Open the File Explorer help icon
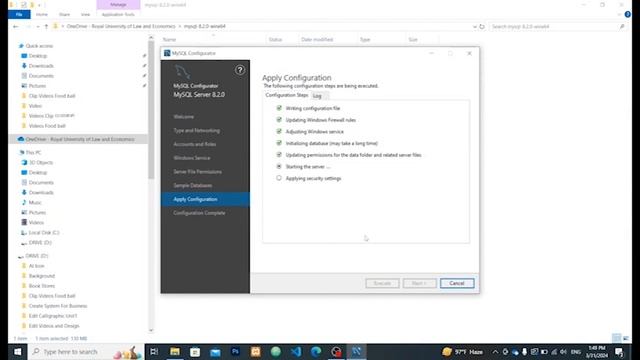640x360 pixels. click(x=627, y=14)
